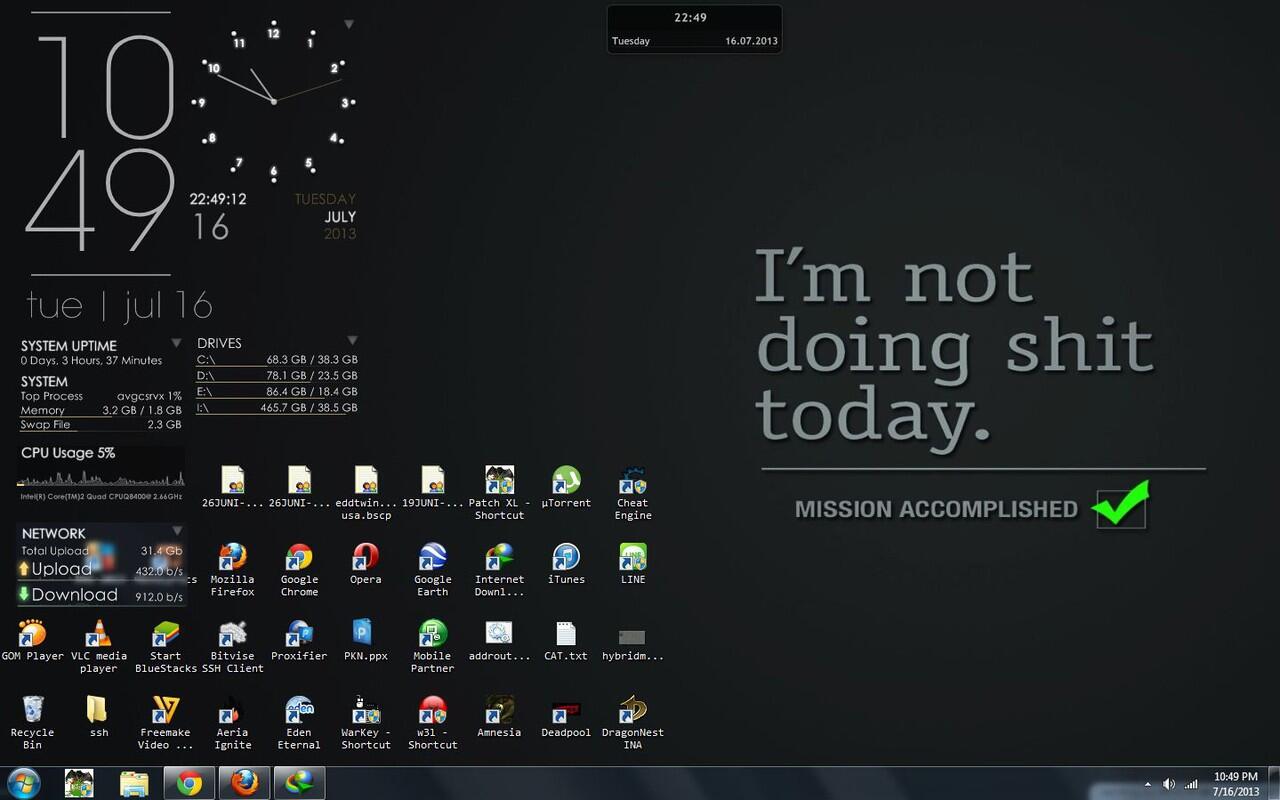The width and height of the screenshot is (1280, 800).
Task: Select the D:\ drive row
Action: click(277, 376)
